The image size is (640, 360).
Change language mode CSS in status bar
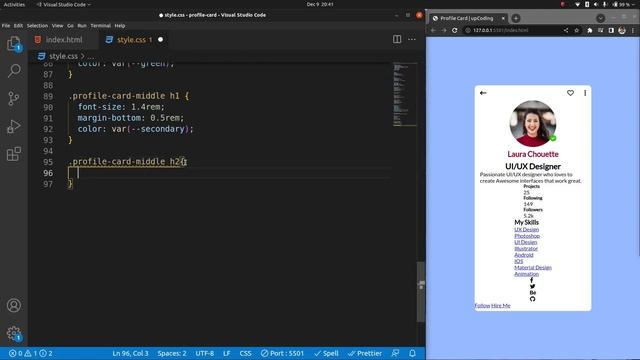click(245, 353)
